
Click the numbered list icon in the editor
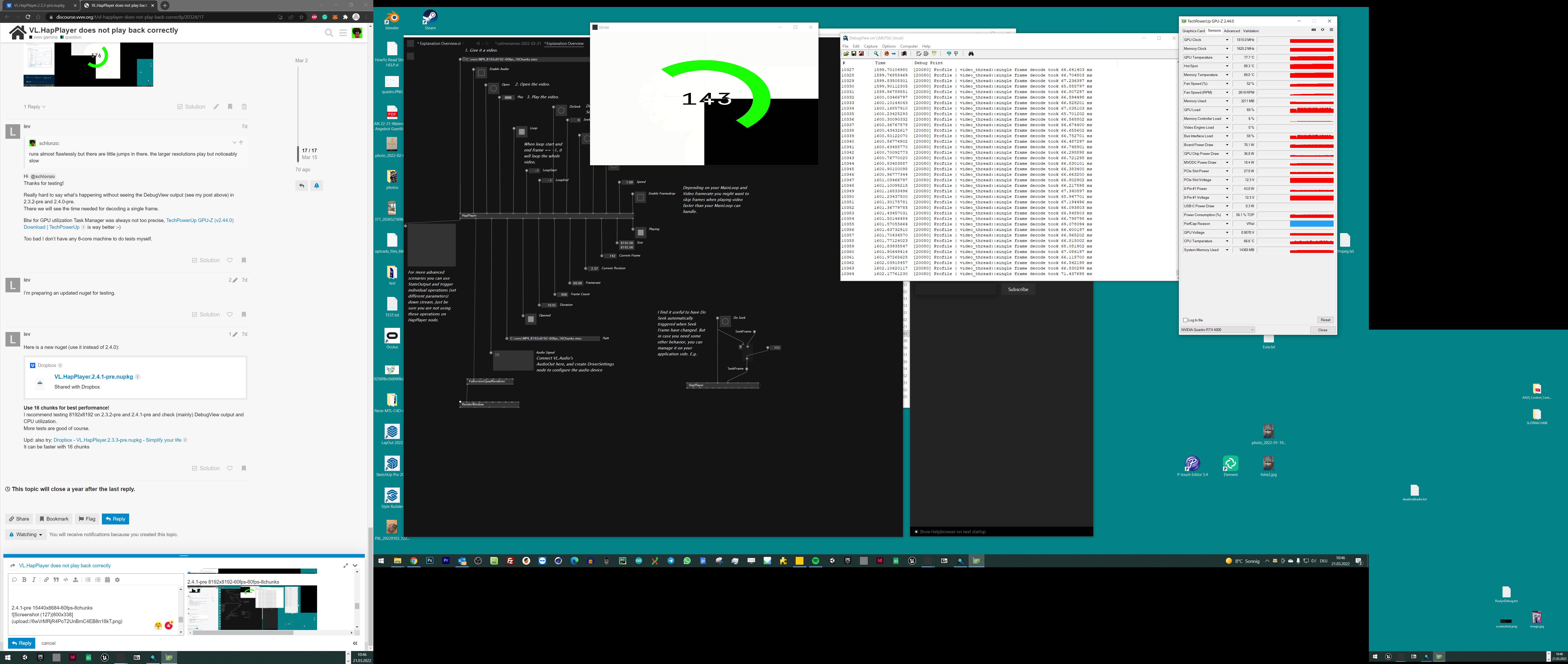click(x=97, y=580)
